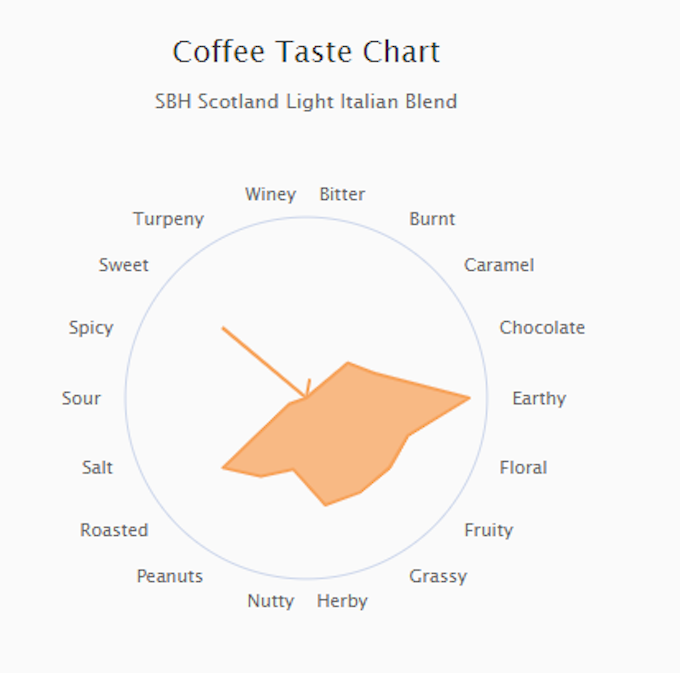Click the Coffee Taste Chart title

pyautogui.click(x=306, y=52)
